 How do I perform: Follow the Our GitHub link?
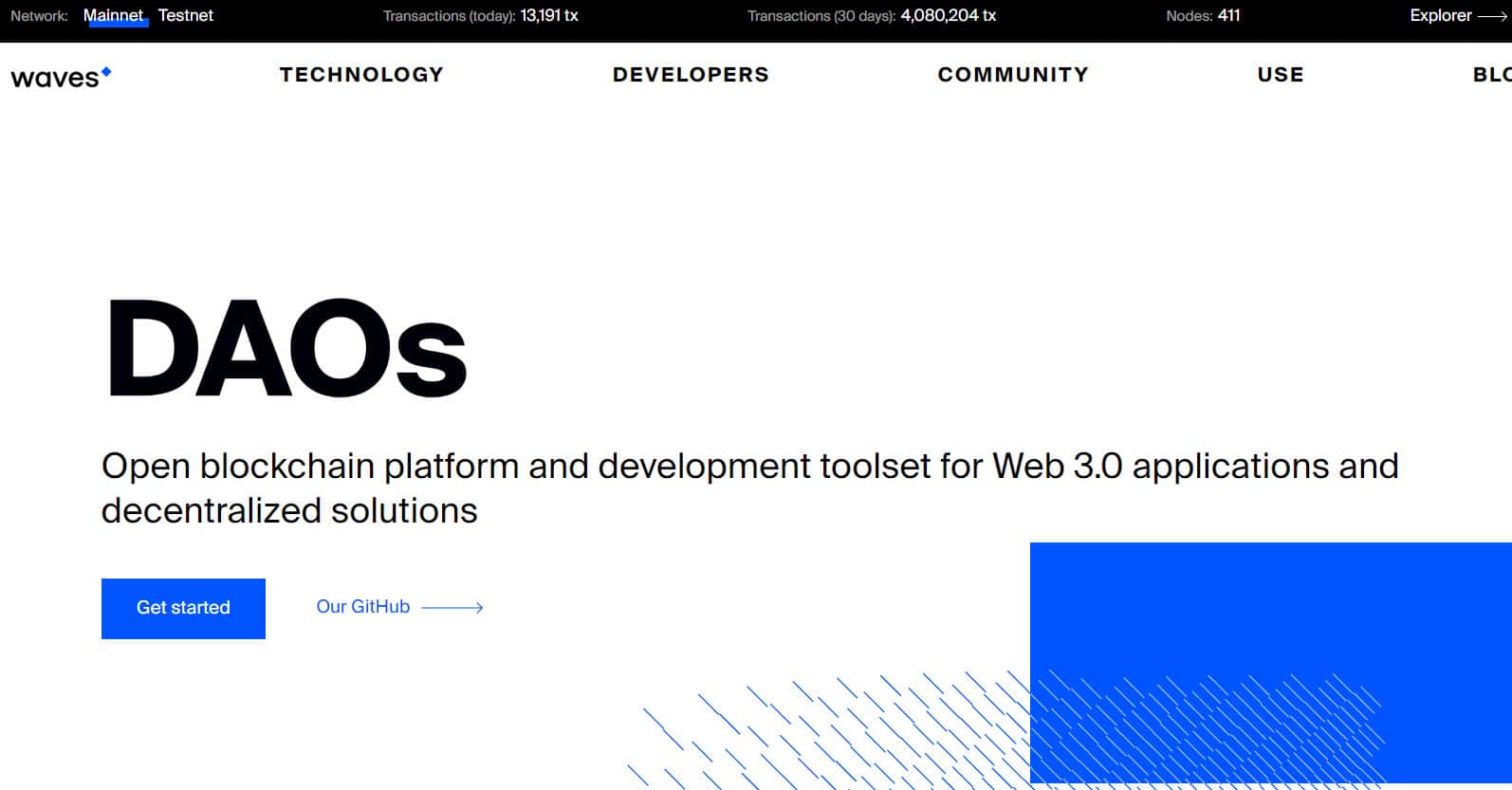[x=363, y=607]
